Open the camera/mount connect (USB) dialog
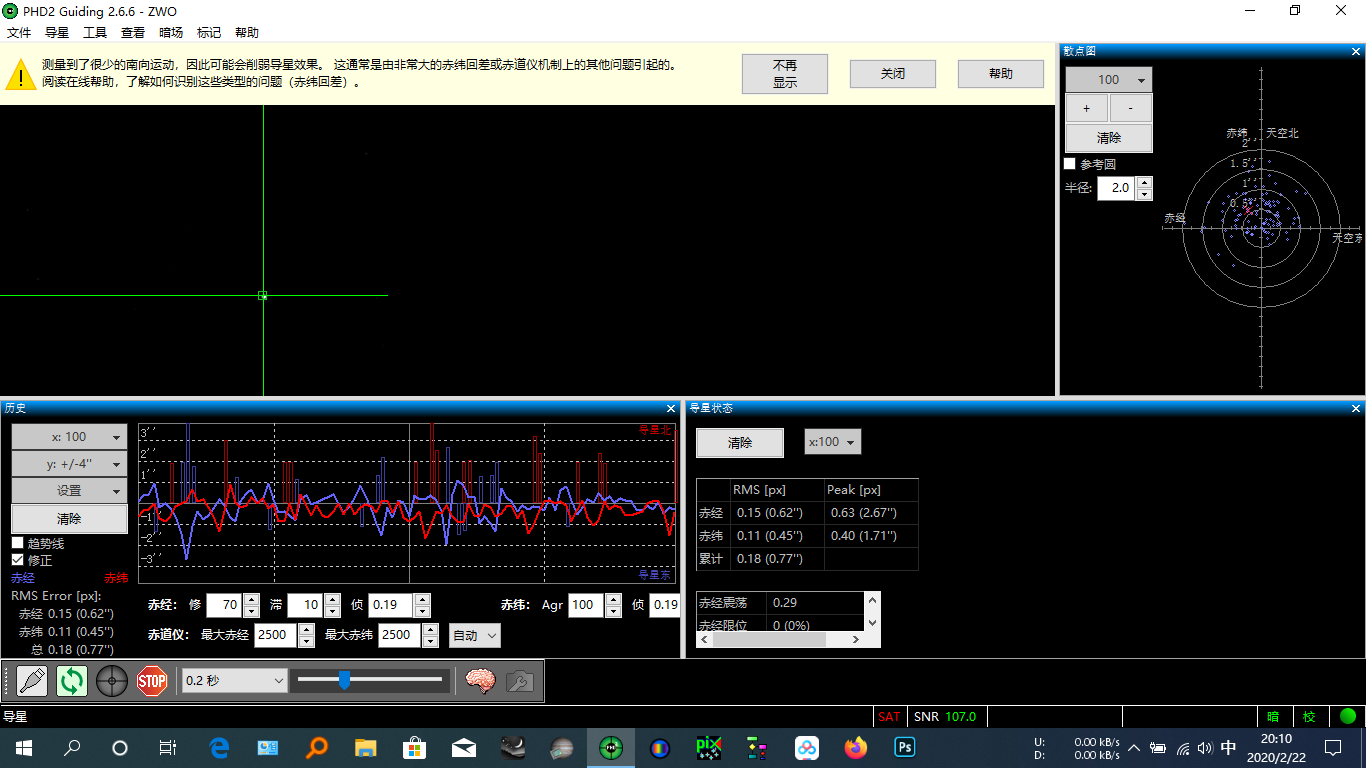 point(33,681)
